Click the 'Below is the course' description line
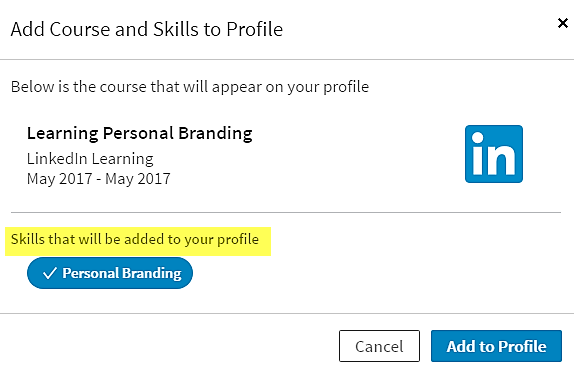 tap(190, 87)
